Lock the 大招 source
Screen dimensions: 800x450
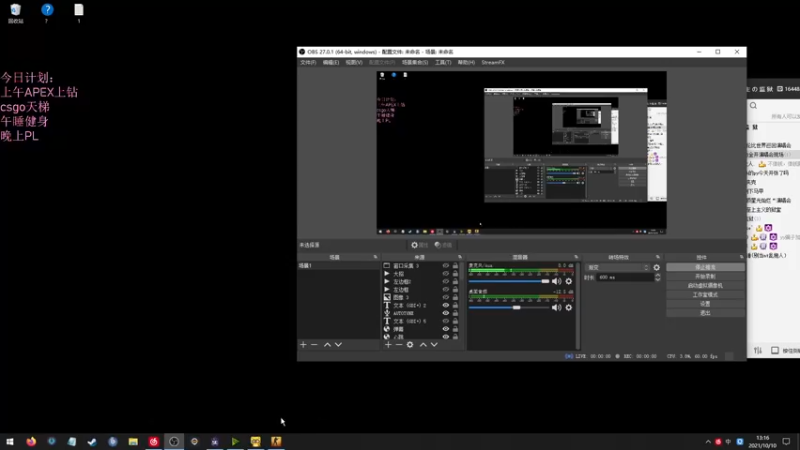pos(455,273)
